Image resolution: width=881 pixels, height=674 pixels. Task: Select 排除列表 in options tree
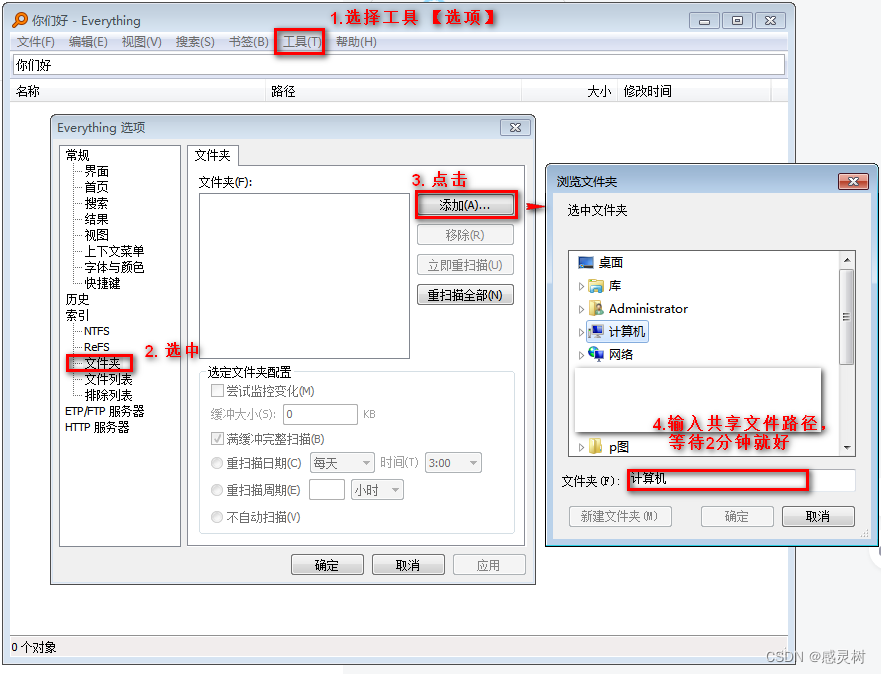coord(108,395)
